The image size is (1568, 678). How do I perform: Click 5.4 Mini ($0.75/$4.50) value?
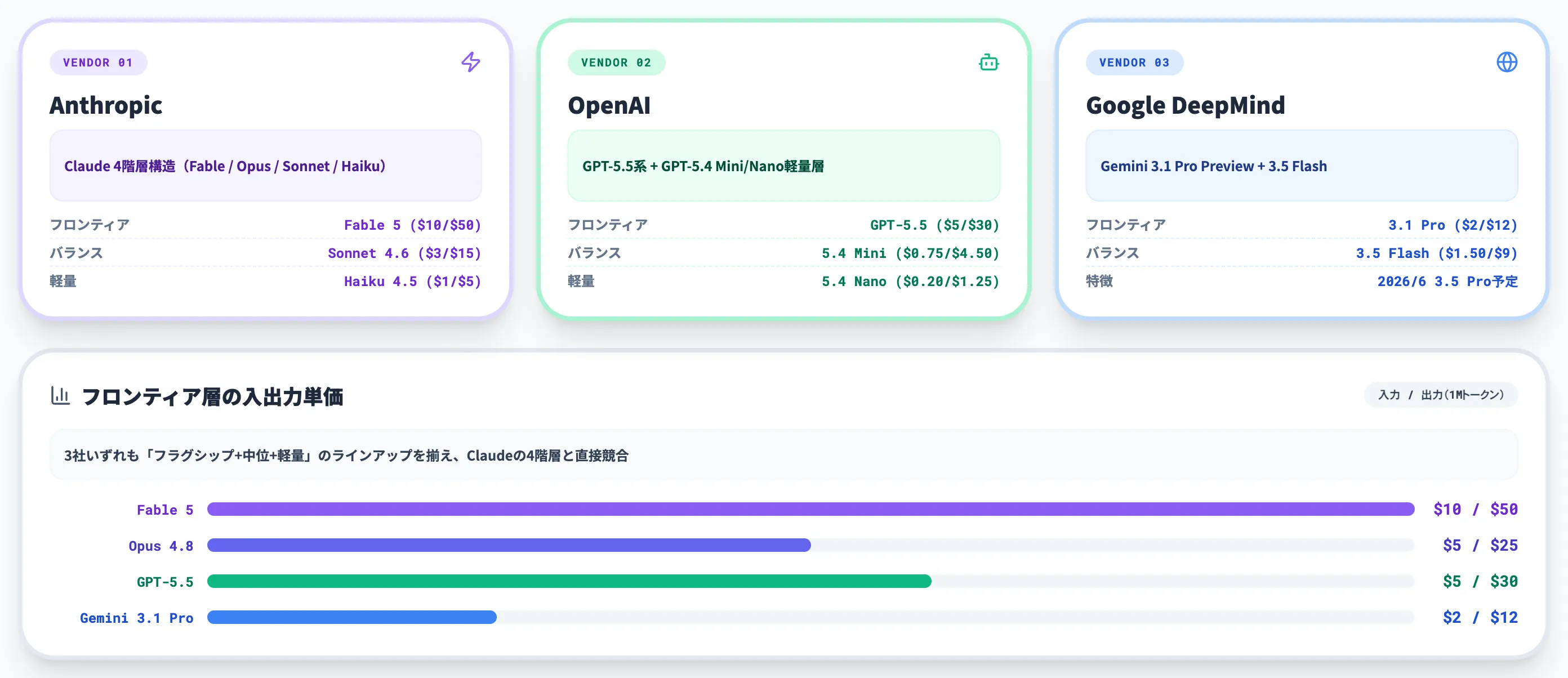pyautogui.click(x=910, y=253)
